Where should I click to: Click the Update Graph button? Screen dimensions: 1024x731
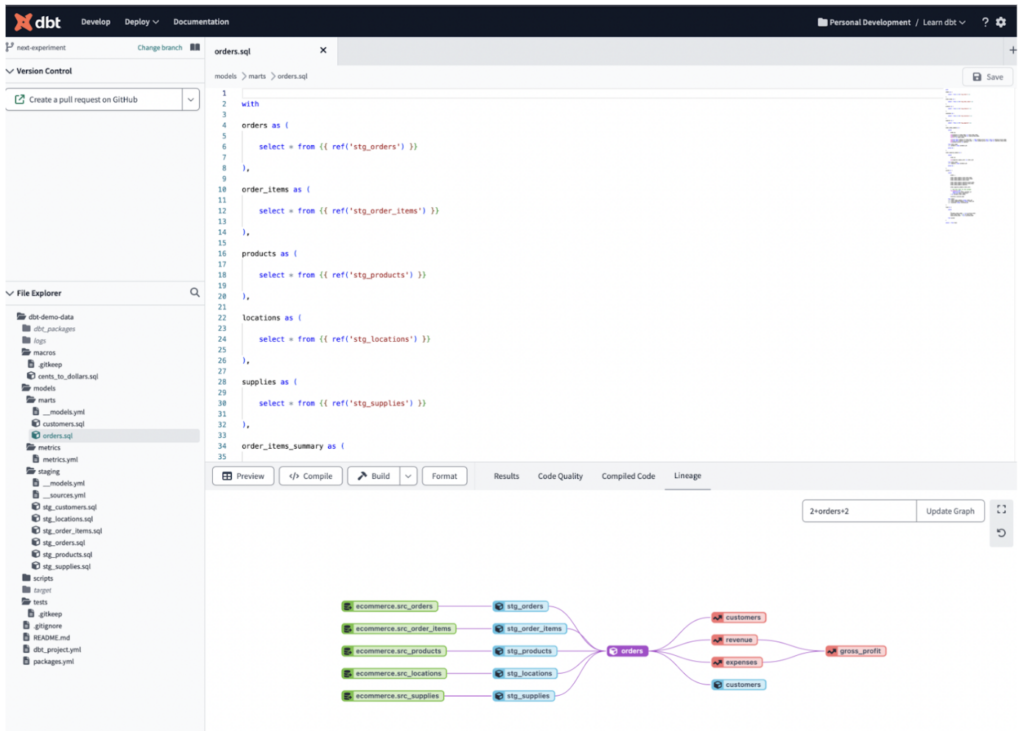(950, 511)
